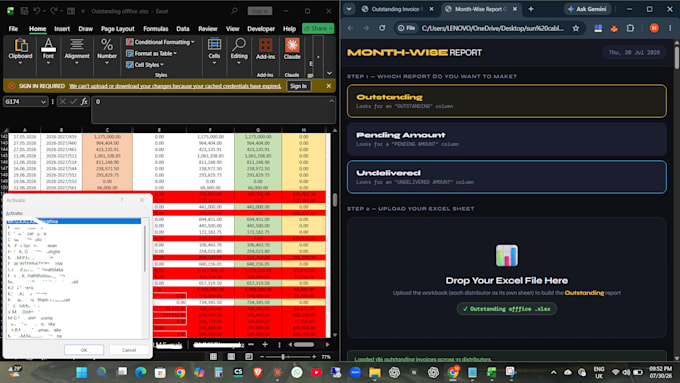Viewport: 680px width, 383px height.
Task: Switch Excel to Page Layout view
Action: [x=231, y=357]
